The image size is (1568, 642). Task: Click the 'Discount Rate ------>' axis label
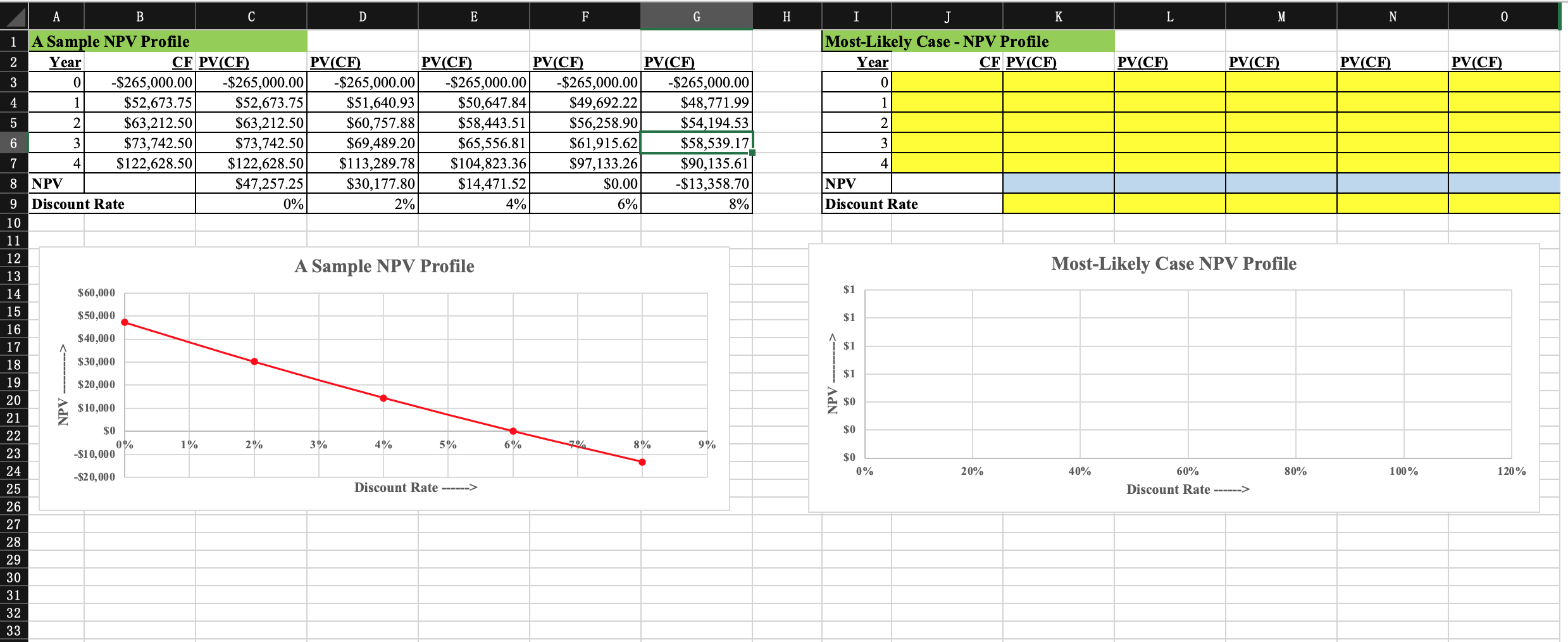(x=415, y=487)
